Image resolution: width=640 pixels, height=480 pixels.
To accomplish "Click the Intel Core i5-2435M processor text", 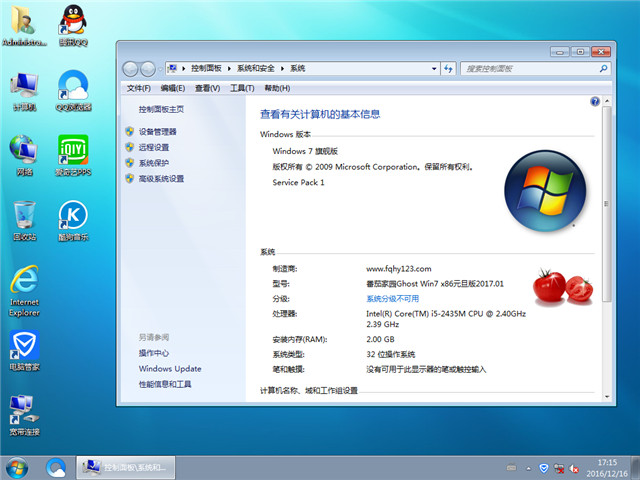I will [446, 319].
